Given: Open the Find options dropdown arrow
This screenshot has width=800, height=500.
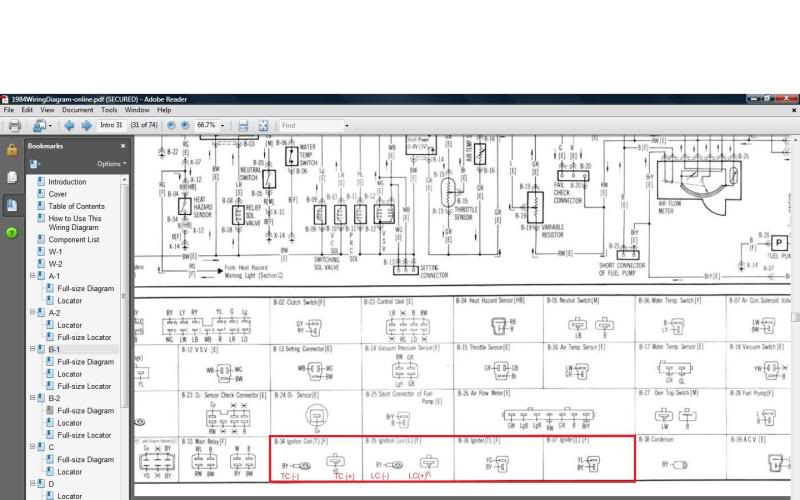Looking at the screenshot, I should click(347, 126).
